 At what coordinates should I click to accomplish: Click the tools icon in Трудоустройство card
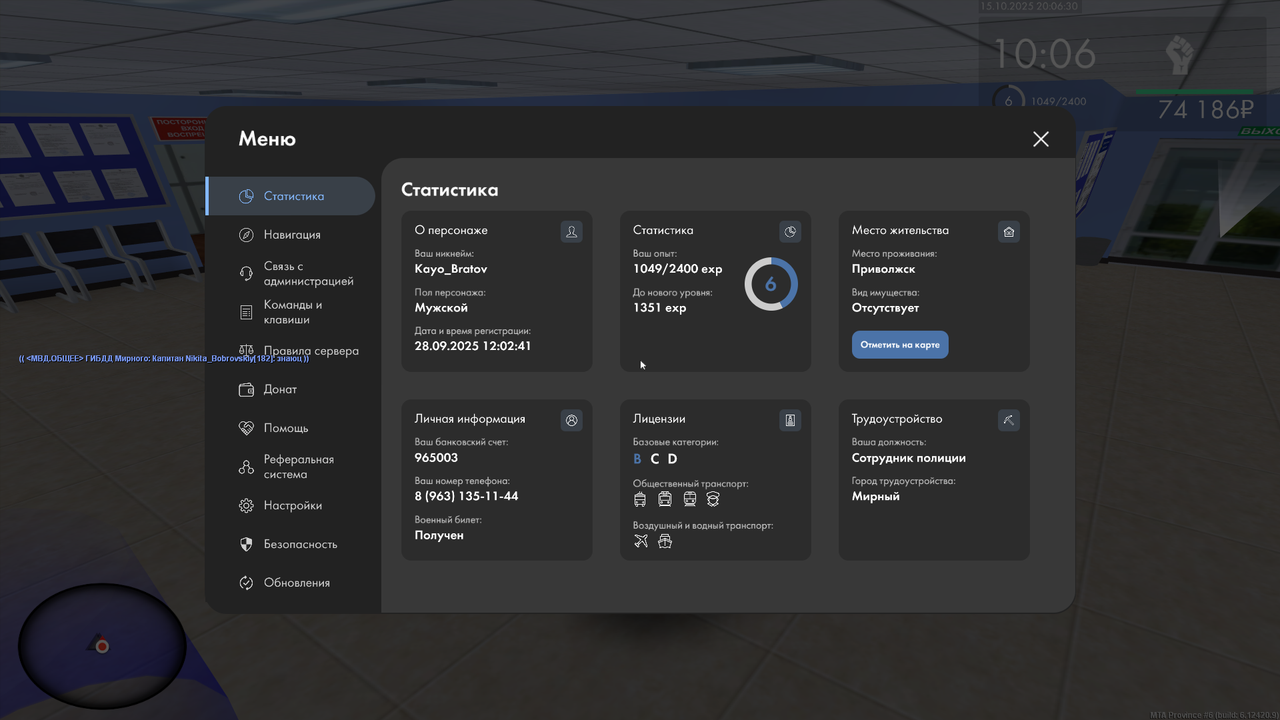1009,420
